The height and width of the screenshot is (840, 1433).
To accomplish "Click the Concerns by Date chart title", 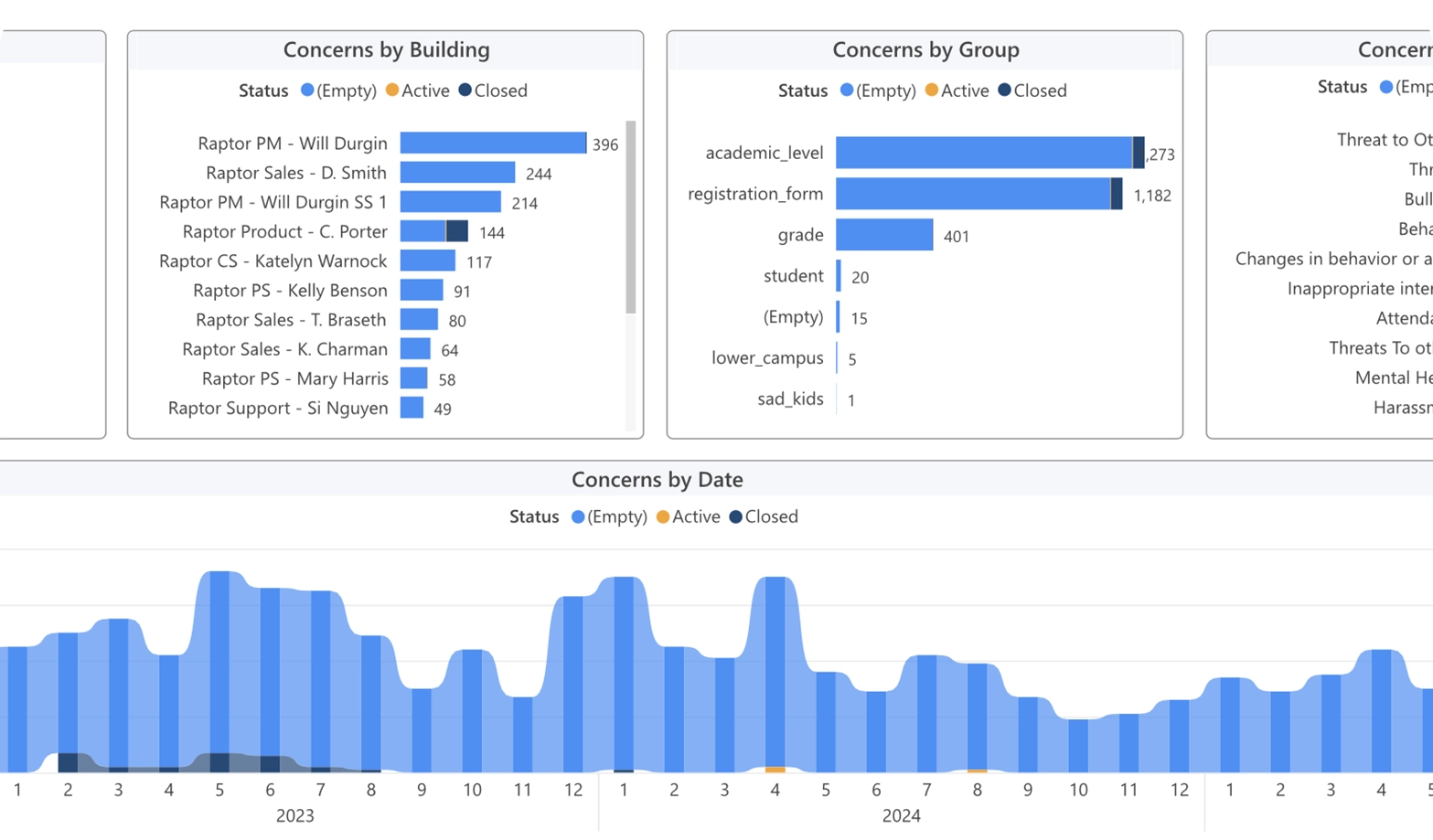I will click(657, 479).
